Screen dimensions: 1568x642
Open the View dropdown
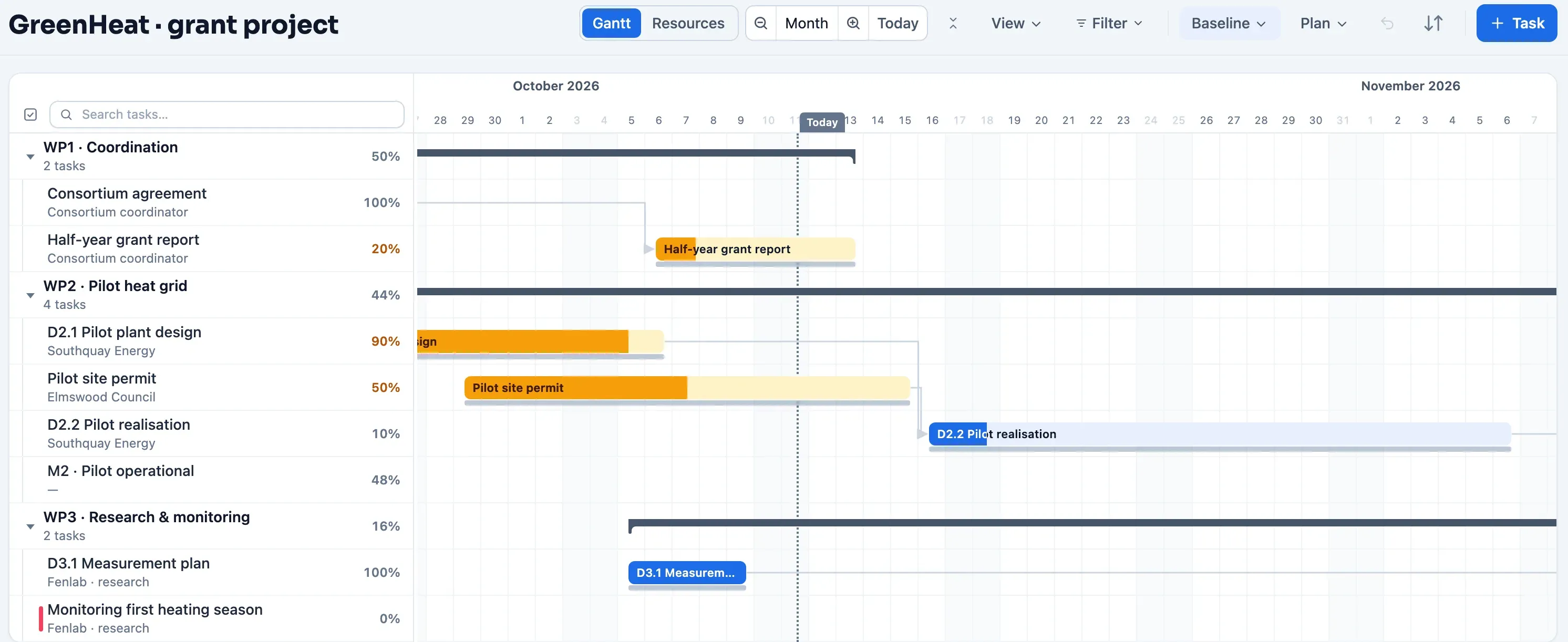point(1016,23)
